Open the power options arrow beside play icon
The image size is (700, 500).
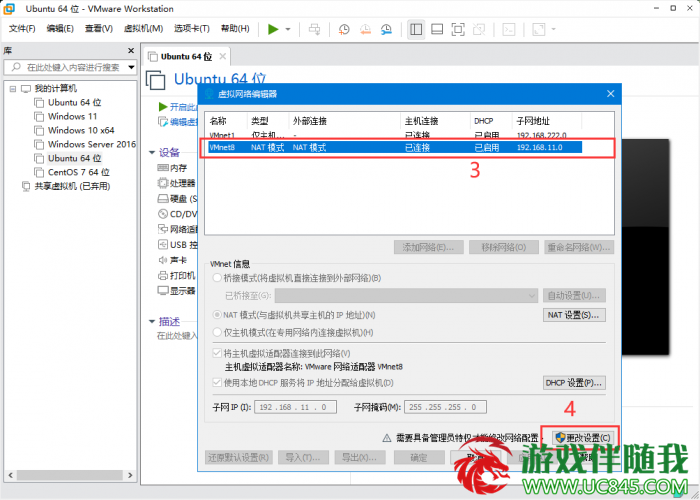pos(288,29)
